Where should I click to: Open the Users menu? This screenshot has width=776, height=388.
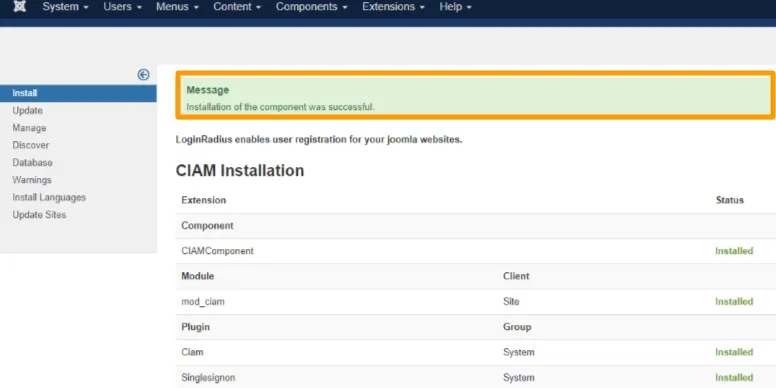pyautogui.click(x=122, y=7)
